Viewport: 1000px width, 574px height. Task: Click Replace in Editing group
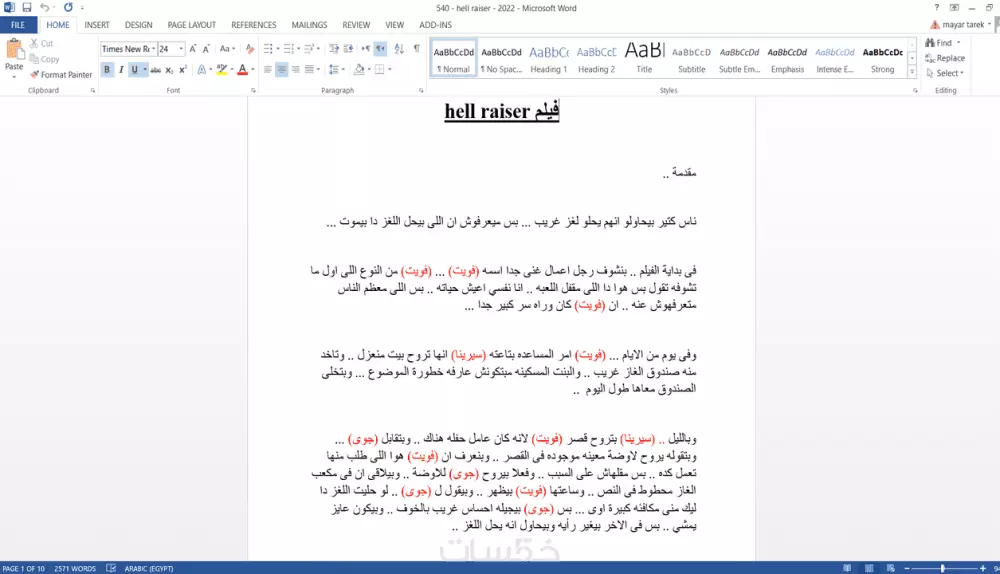coord(945,58)
